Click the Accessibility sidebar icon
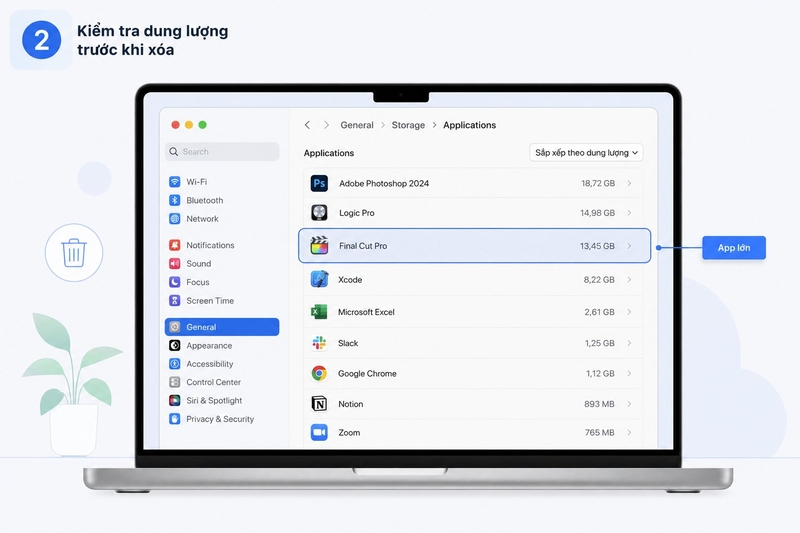This screenshot has height=533, width=800. pyautogui.click(x=174, y=364)
